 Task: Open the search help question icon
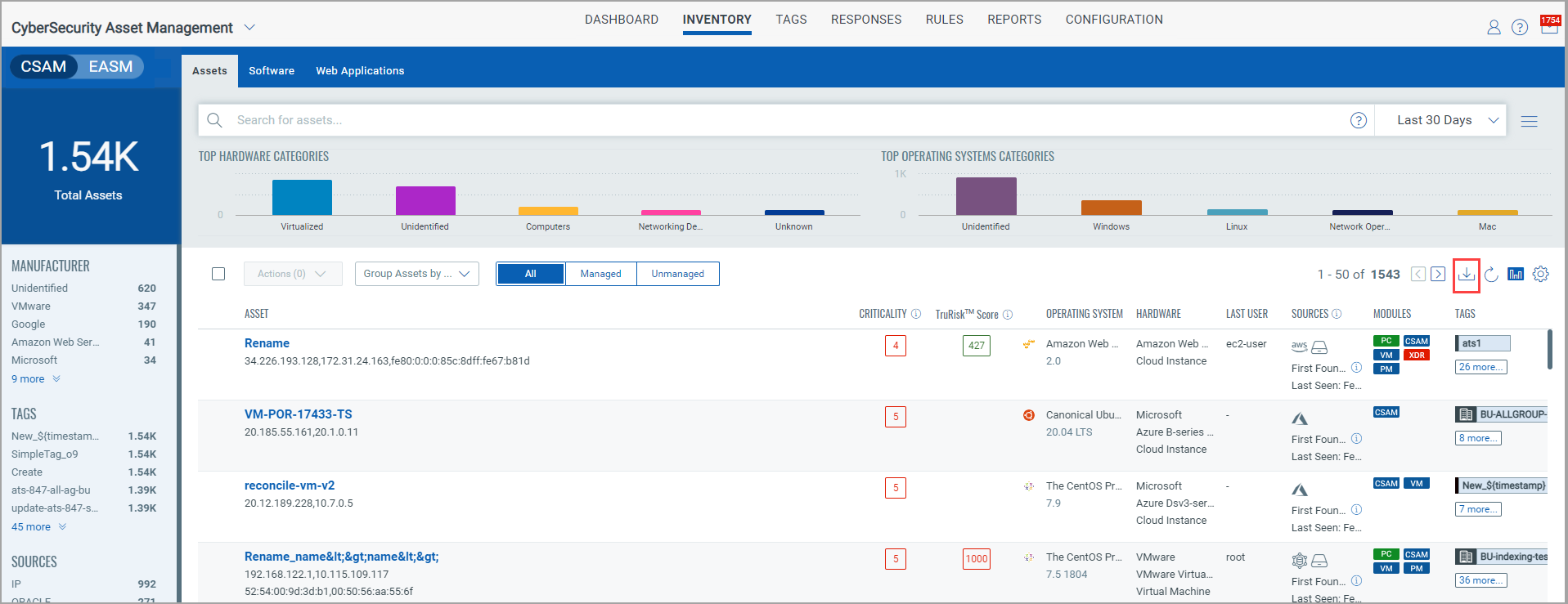1359,120
